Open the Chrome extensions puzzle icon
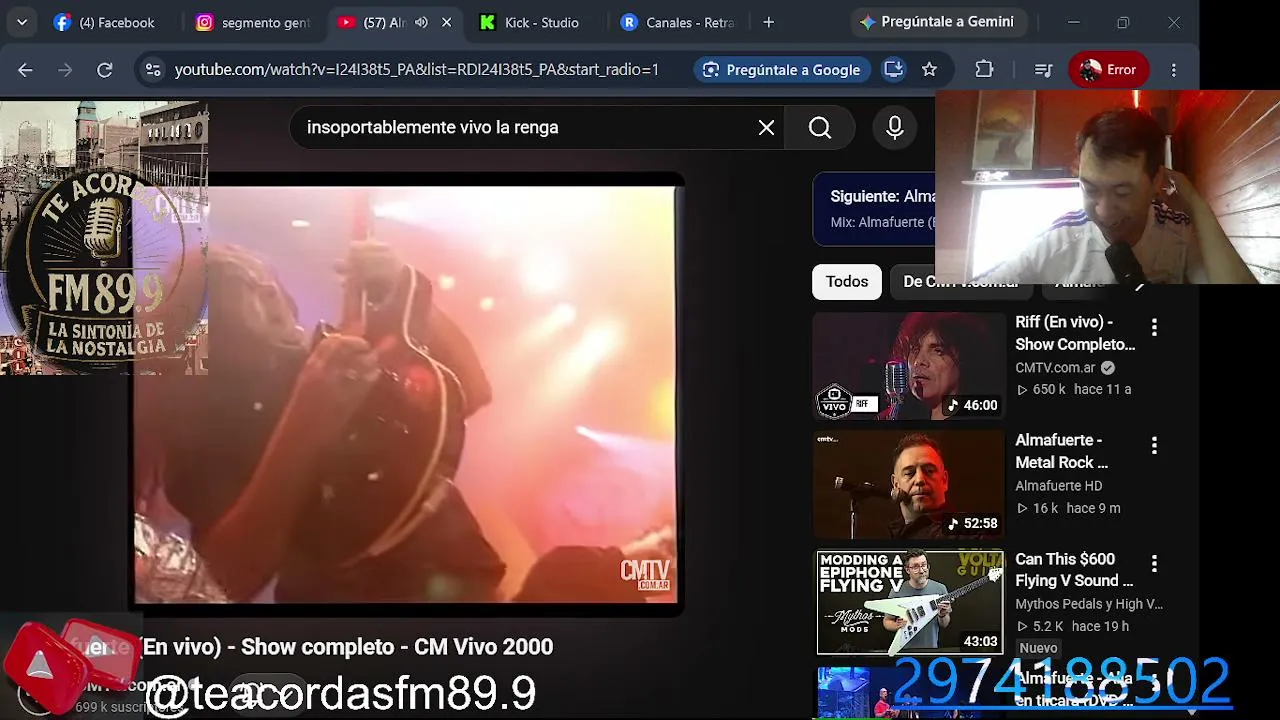This screenshot has width=1280, height=720. (x=984, y=70)
